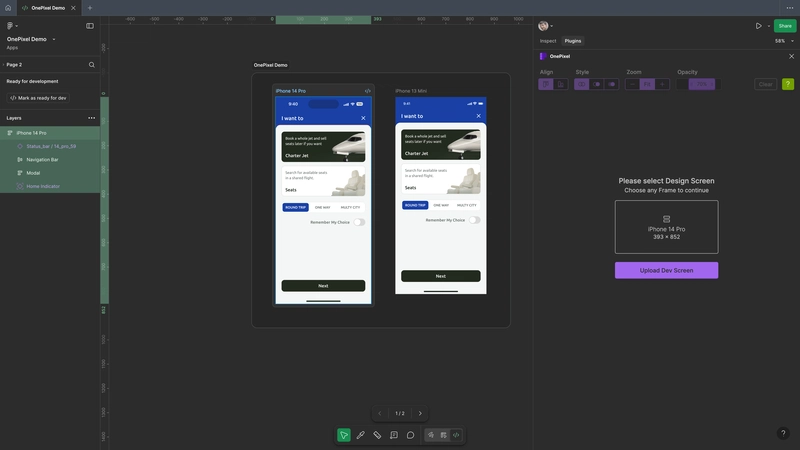The width and height of the screenshot is (800, 450).
Task: Select the Annotation tool
Action: (394, 435)
